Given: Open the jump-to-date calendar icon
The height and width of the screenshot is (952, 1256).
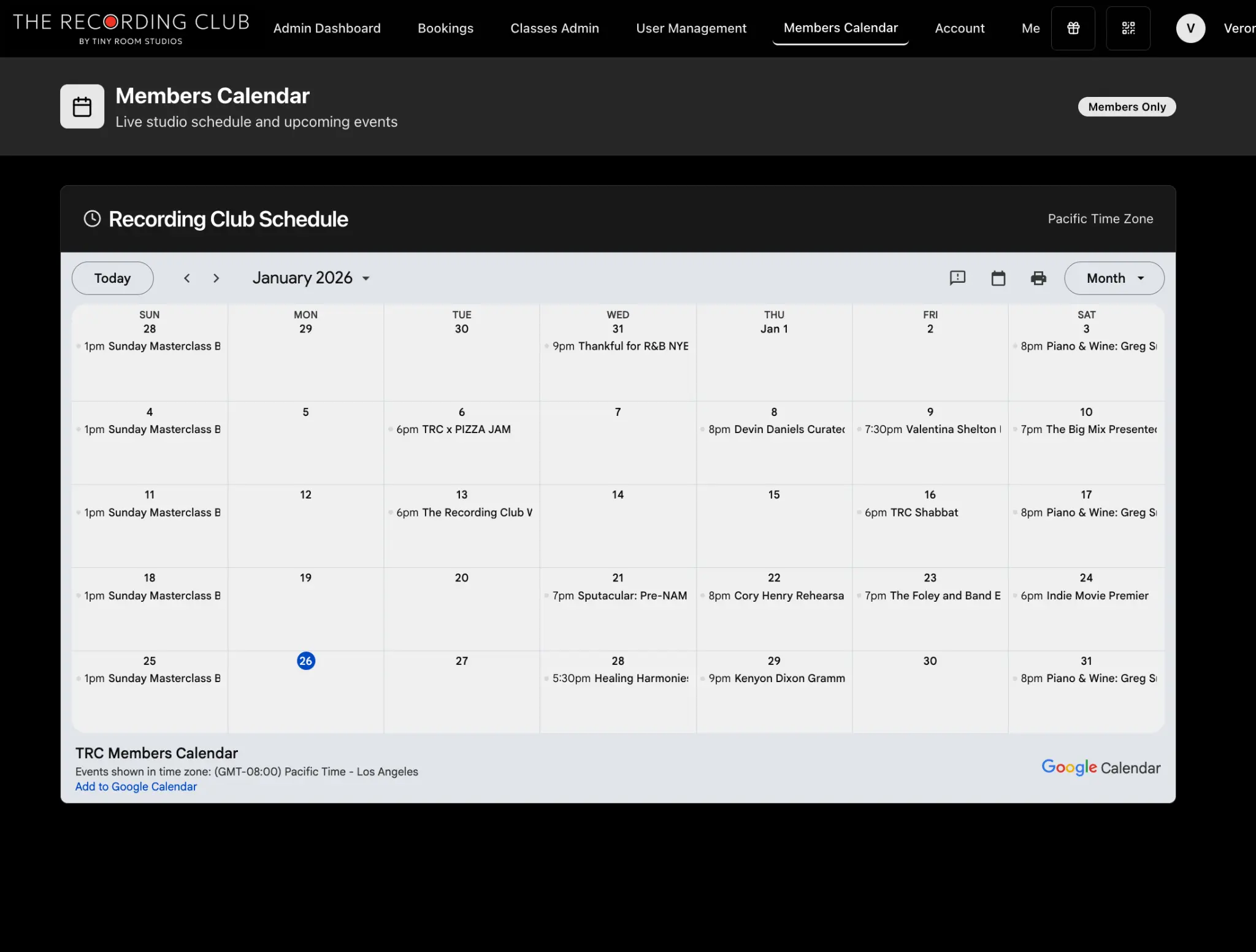Looking at the screenshot, I should (x=998, y=278).
